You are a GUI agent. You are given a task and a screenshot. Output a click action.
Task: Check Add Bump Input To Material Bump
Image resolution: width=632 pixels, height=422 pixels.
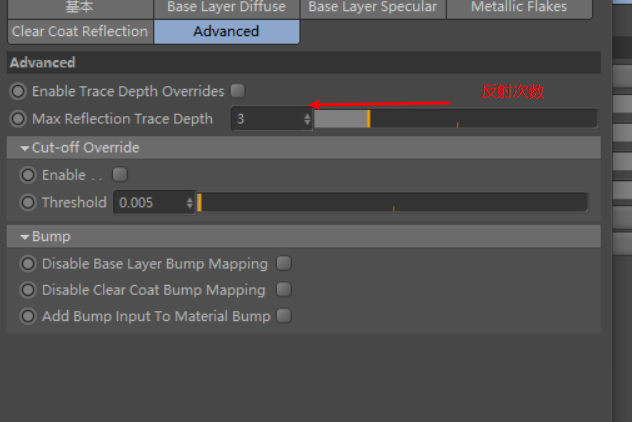click(284, 316)
